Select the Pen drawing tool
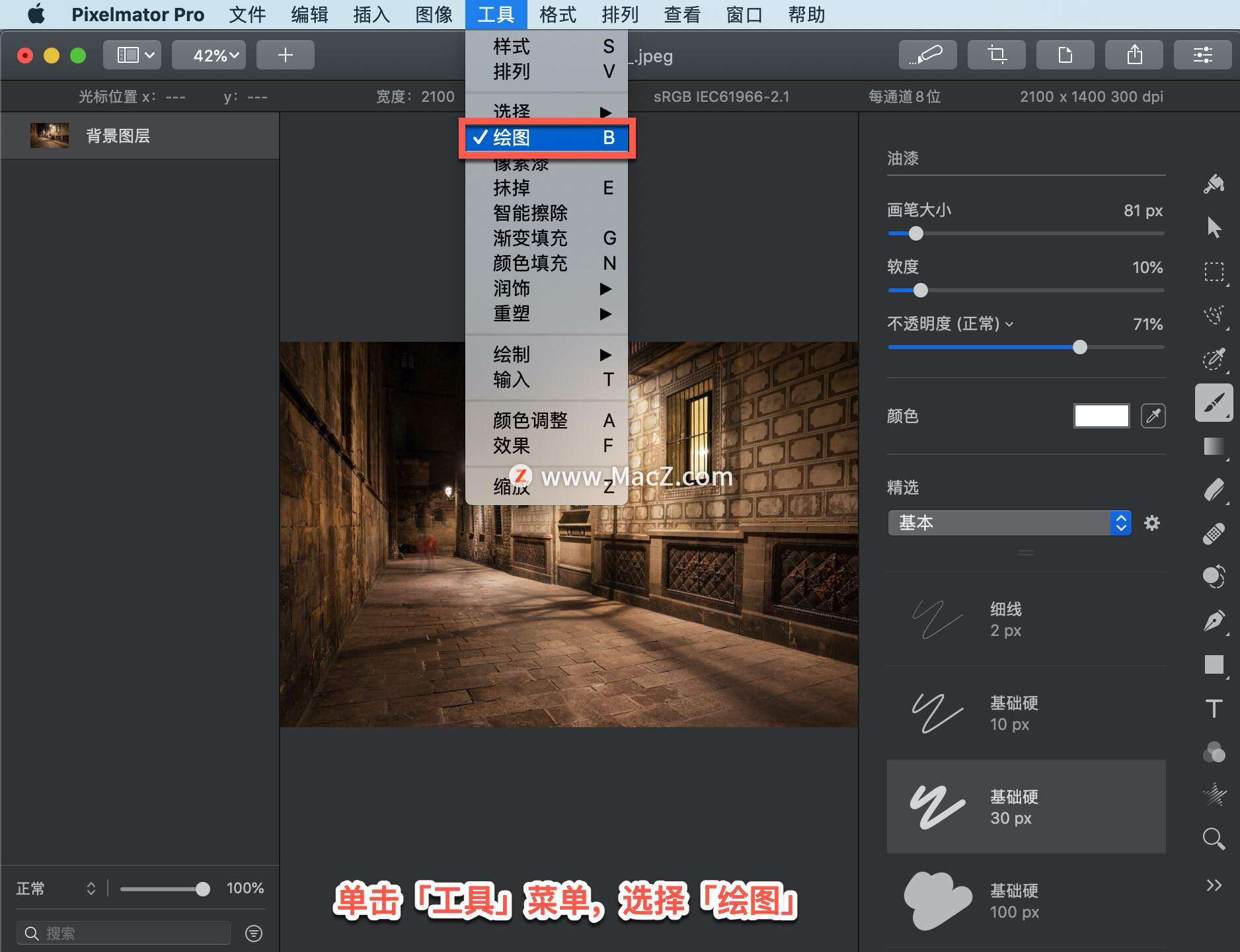Image resolution: width=1240 pixels, height=952 pixels. [1214, 621]
